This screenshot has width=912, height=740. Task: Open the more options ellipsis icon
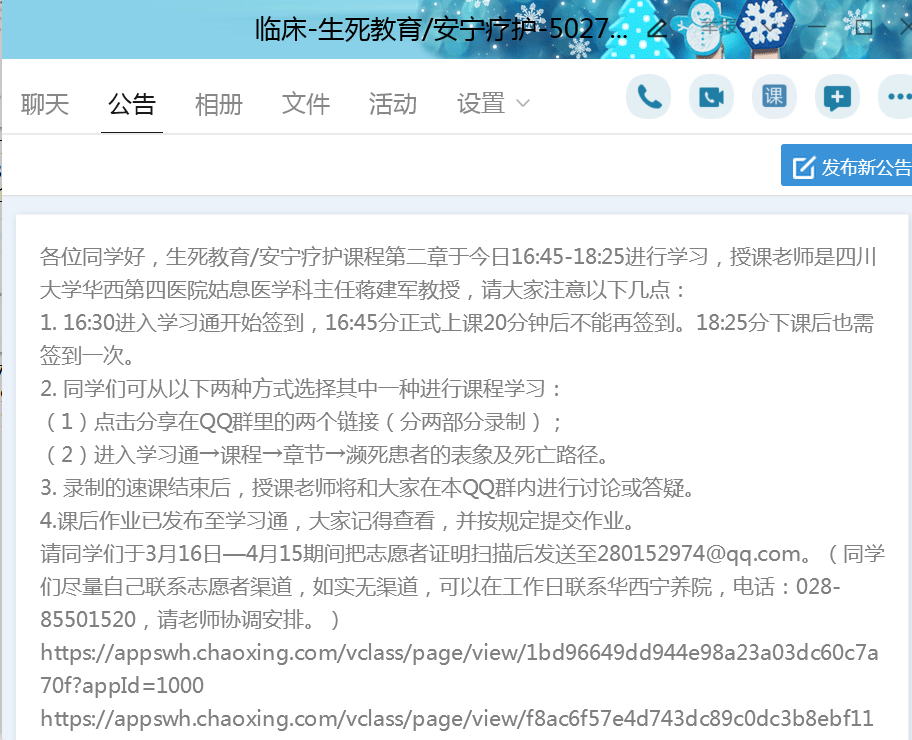tap(897, 97)
